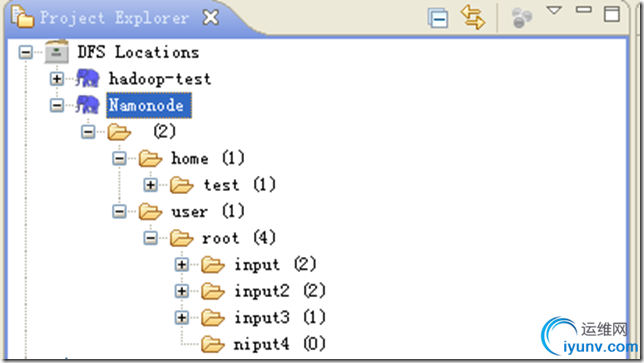Click the Namonode elephant icon
The image size is (644, 363).
point(87,105)
